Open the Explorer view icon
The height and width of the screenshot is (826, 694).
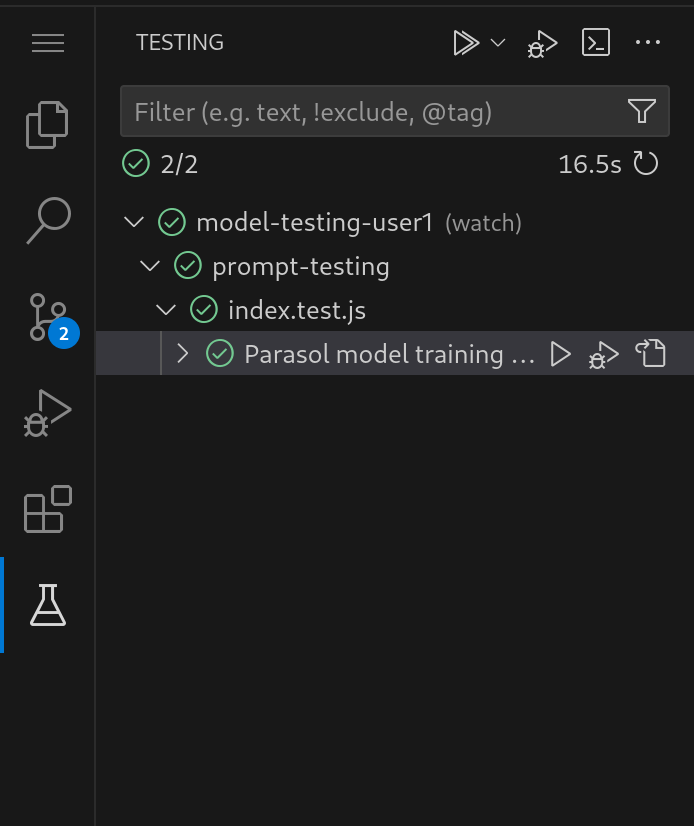tap(47, 125)
